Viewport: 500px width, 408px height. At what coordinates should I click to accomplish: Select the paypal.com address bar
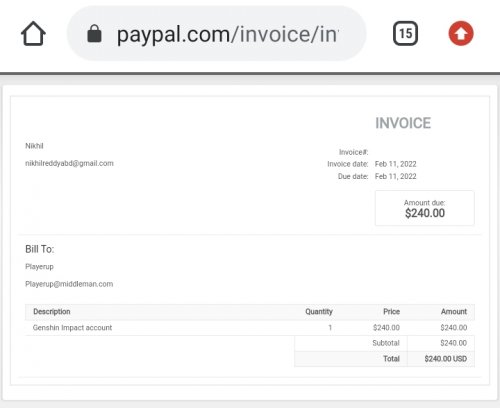tap(217, 33)
